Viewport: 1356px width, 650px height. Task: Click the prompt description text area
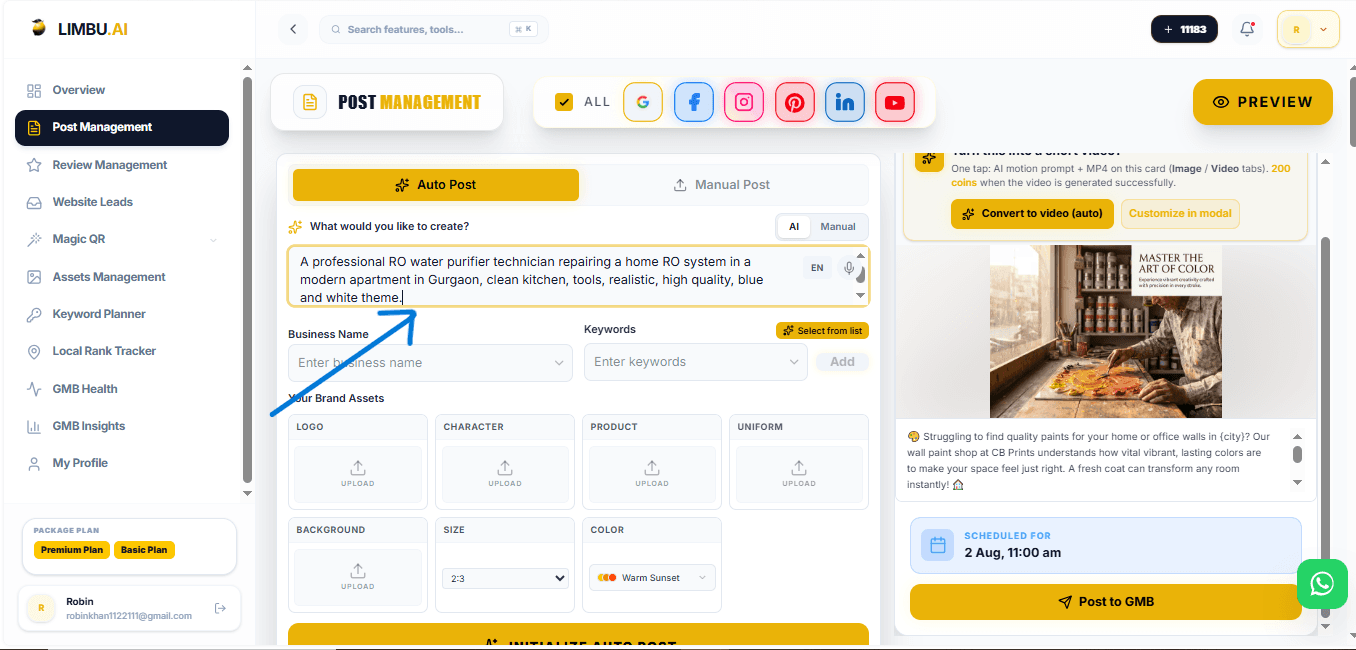pos(578,277)
